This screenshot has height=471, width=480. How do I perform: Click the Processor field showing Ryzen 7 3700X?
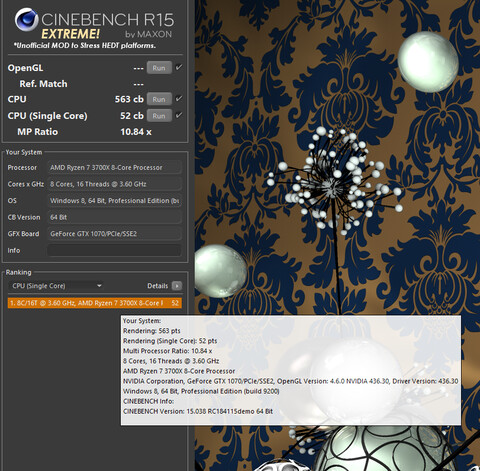coord(115,167)
